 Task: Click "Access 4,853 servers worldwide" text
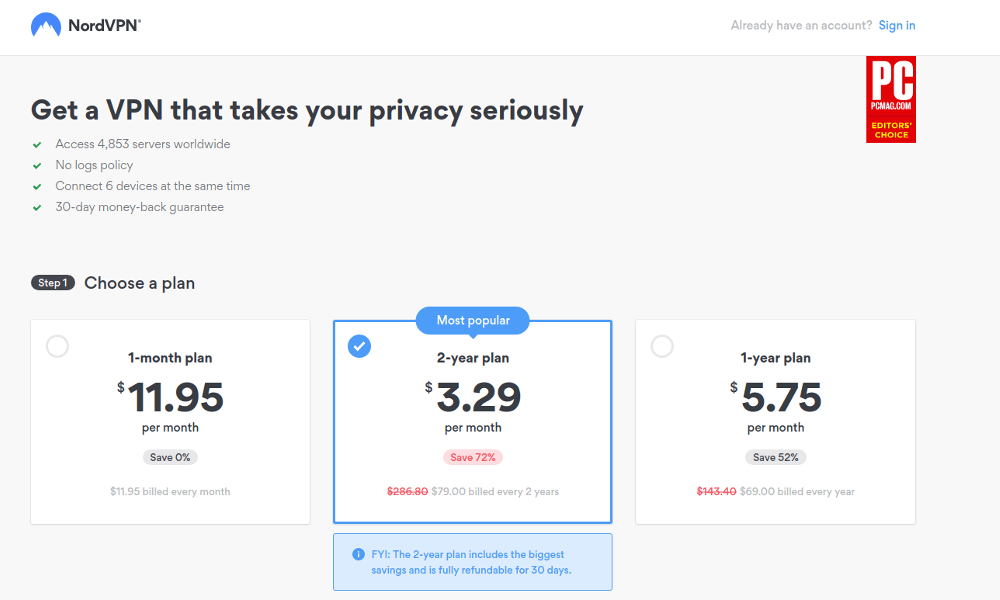point(143,144)
